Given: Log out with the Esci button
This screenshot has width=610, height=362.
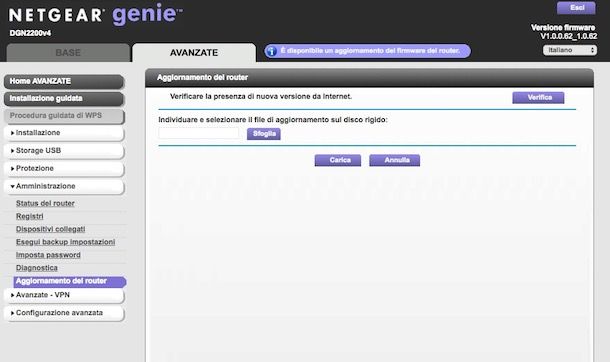Looking at the screenshot, I should point(576,8).
